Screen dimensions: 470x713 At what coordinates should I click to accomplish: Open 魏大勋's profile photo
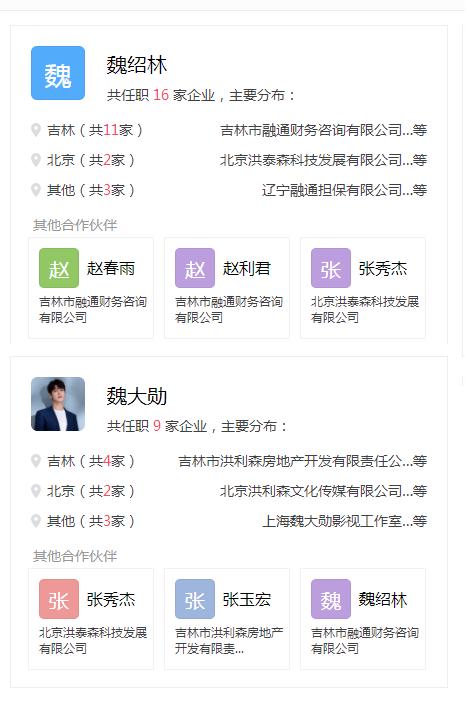pos(58,404)
